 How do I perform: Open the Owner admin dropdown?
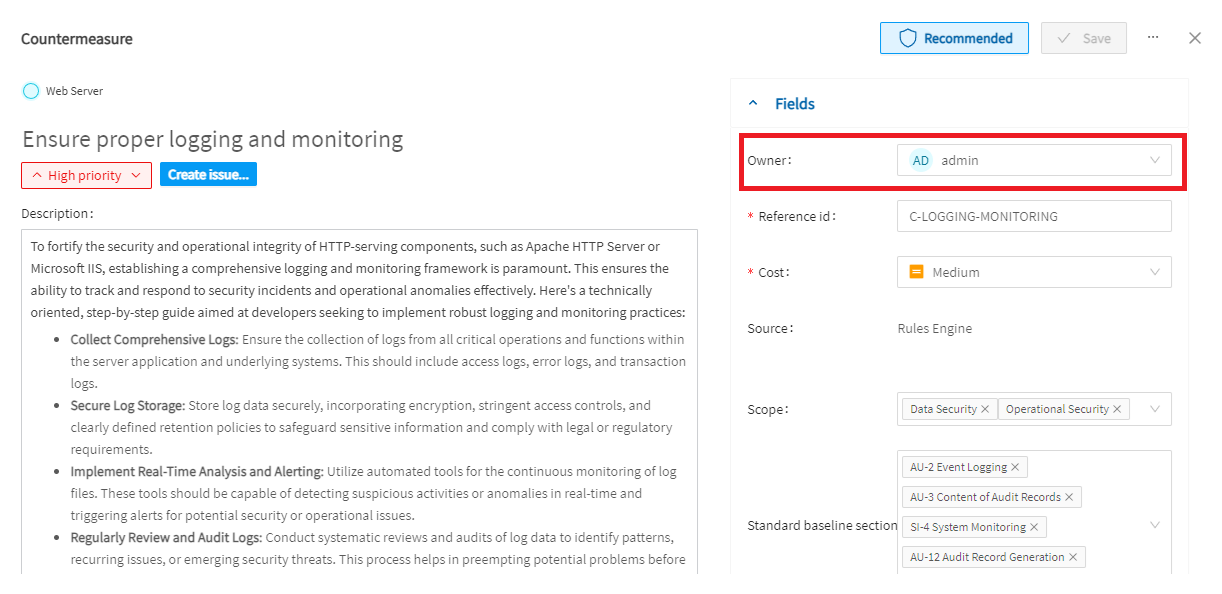pos(1034,160)
